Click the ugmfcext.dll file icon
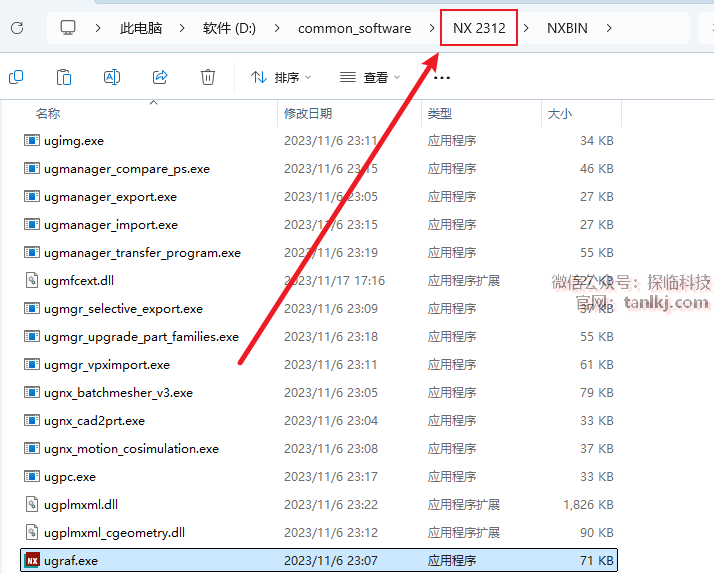 tap(32, 280)
